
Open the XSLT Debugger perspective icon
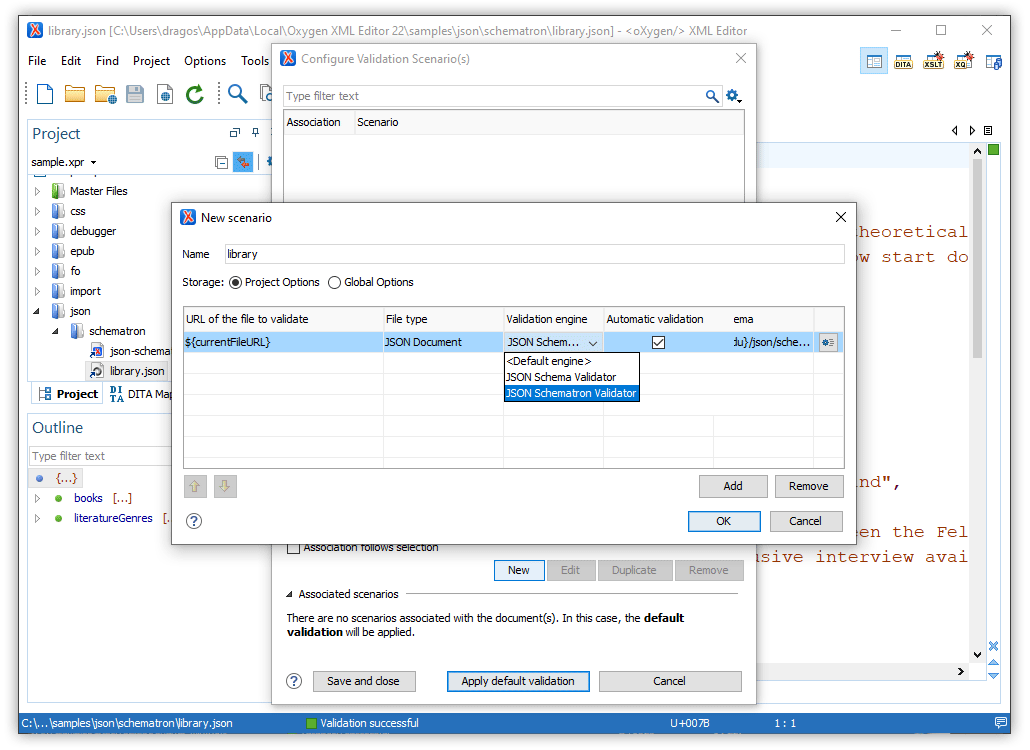tap(933, 61)
